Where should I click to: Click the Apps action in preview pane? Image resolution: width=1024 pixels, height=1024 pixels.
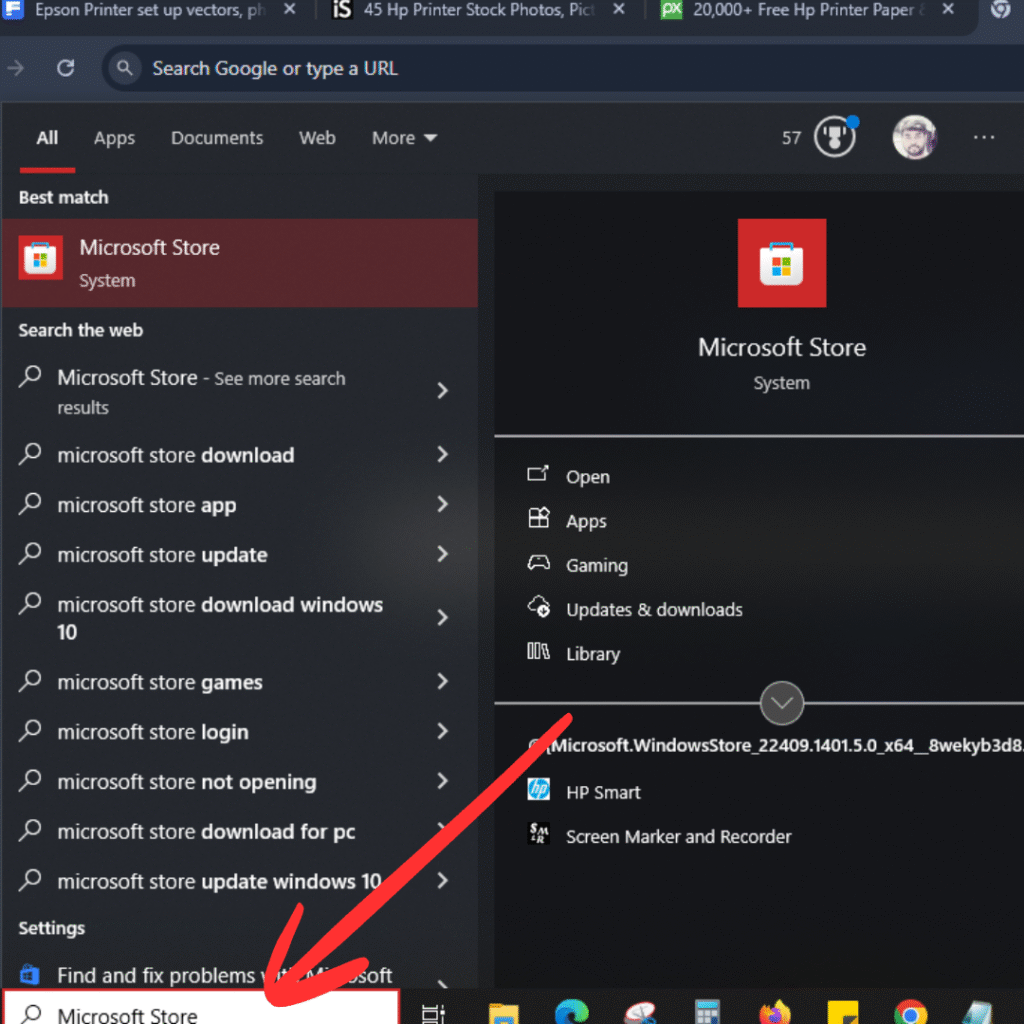[586, 521]
